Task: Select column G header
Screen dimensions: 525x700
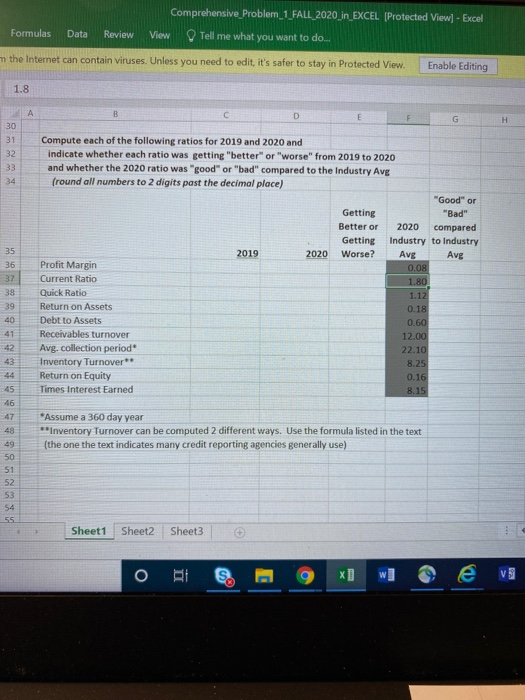Action: 454,119
